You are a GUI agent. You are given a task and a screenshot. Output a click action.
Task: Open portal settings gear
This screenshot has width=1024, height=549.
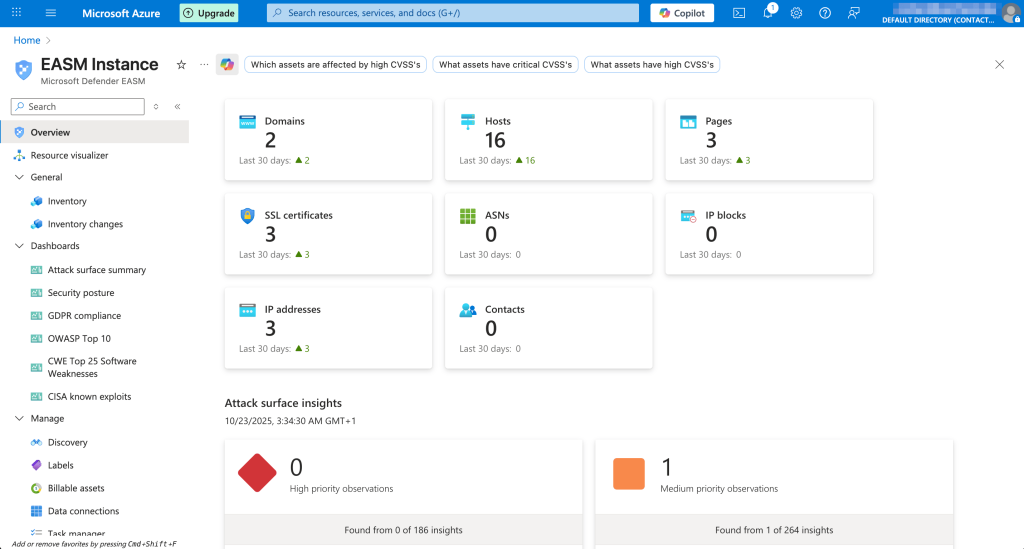point(797,13)
